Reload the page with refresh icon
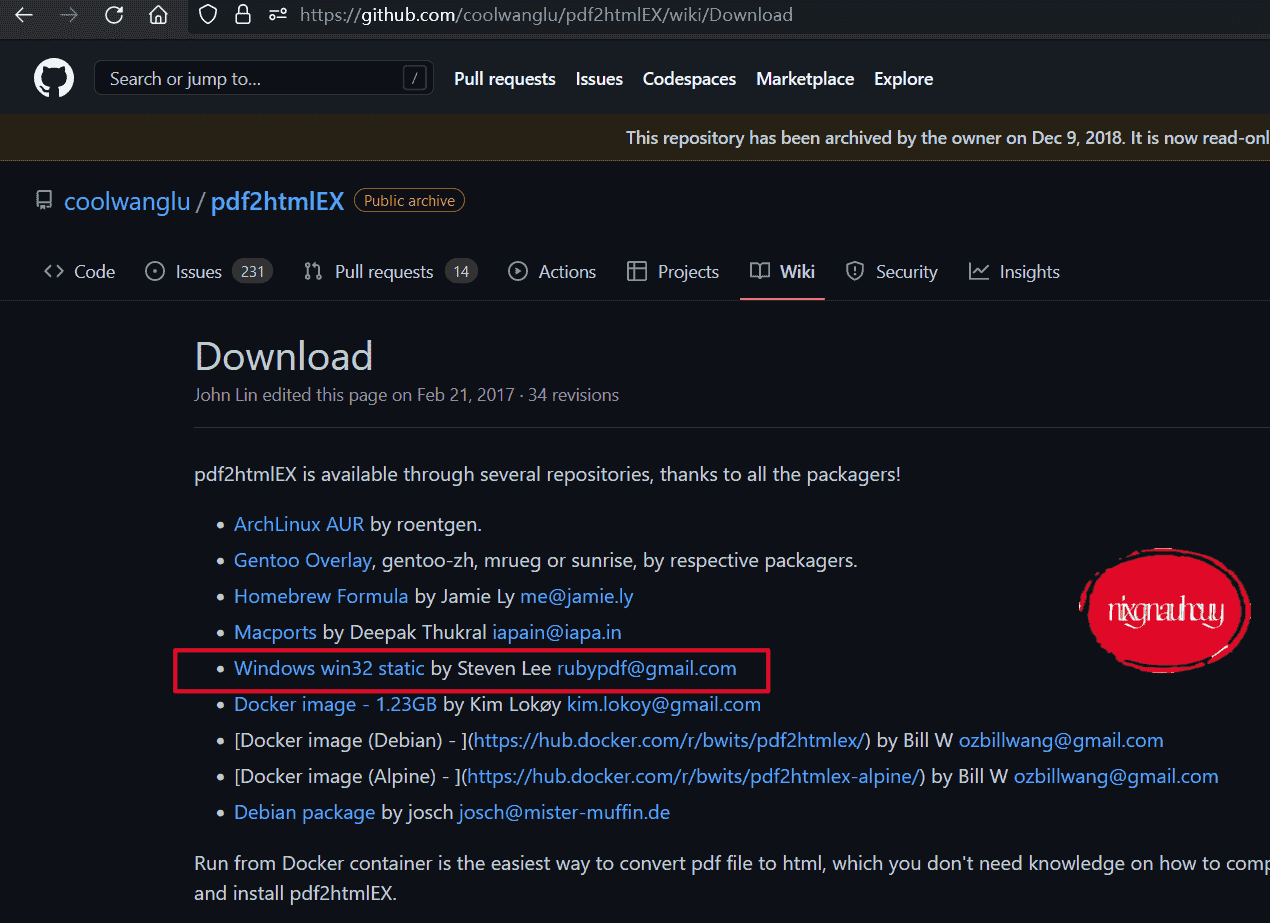This screenshot has height=923, width=1270. tap(114, 15)
